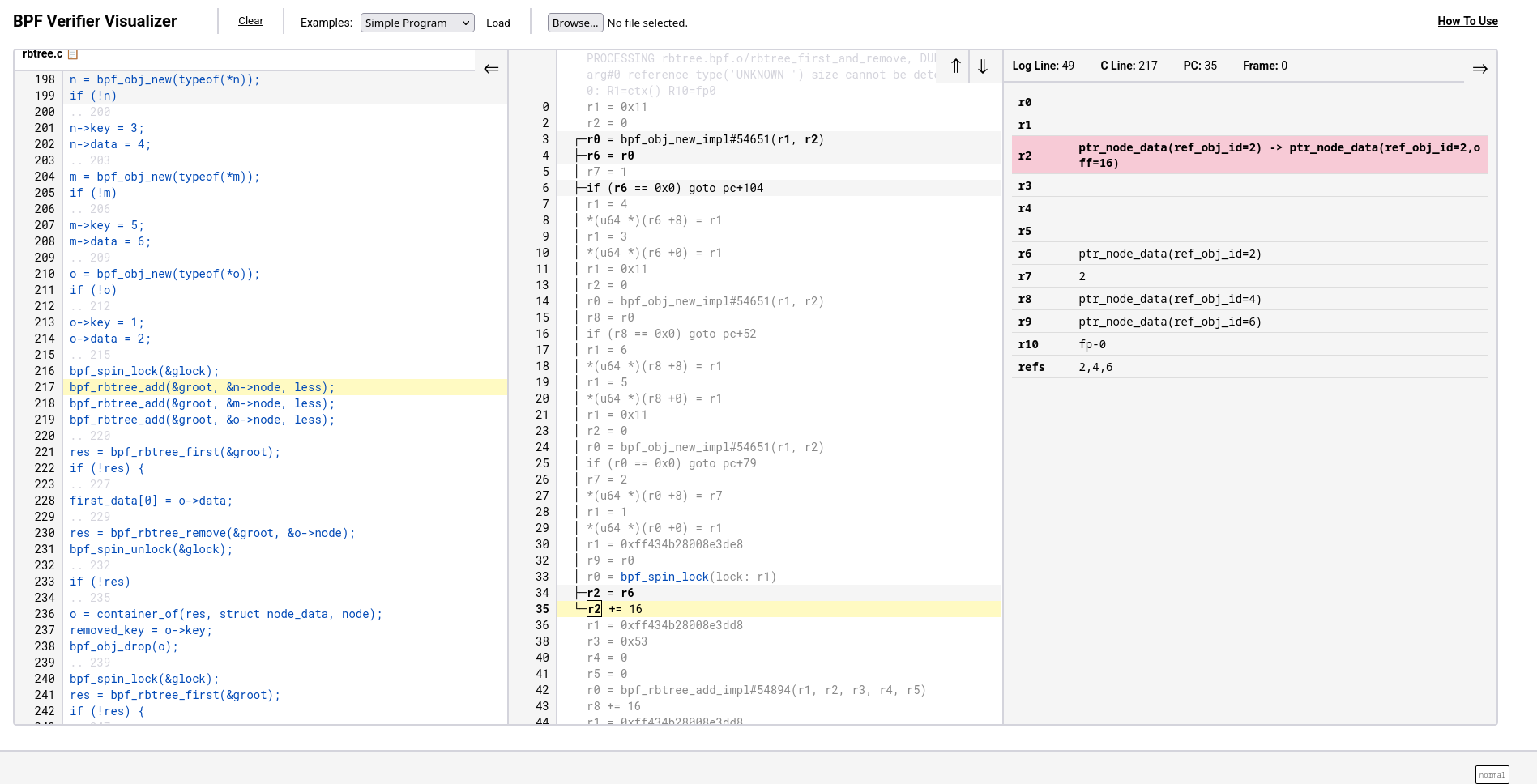Jump to previous log line with up arrow
Viewport: 1537px width, 784px height.
(956, 66)
